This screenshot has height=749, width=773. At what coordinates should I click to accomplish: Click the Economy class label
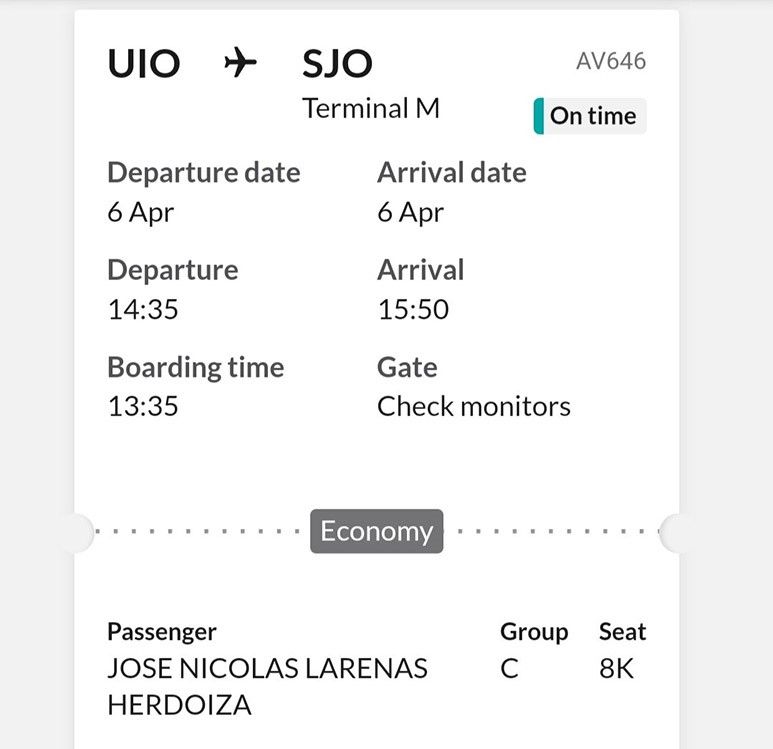pyautogui.click(x=376, y=532)
